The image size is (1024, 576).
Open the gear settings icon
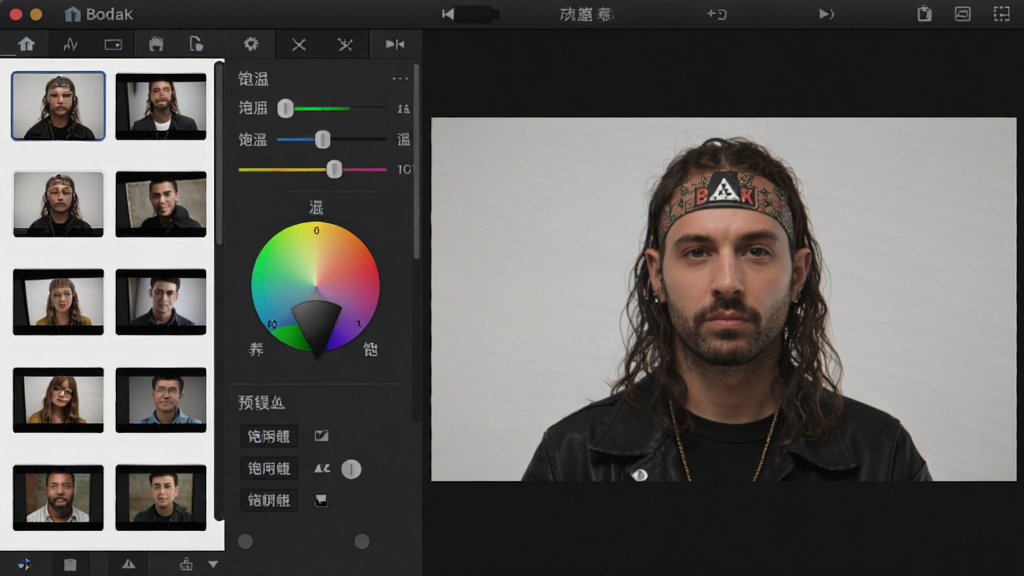tap(251, 44)
